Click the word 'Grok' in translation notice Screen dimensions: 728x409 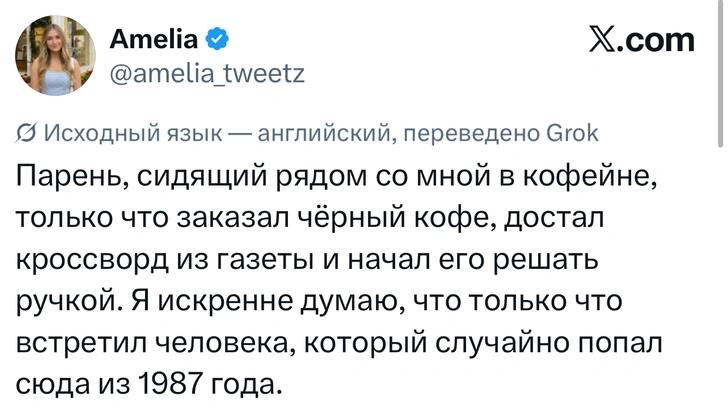click(573, 133)
